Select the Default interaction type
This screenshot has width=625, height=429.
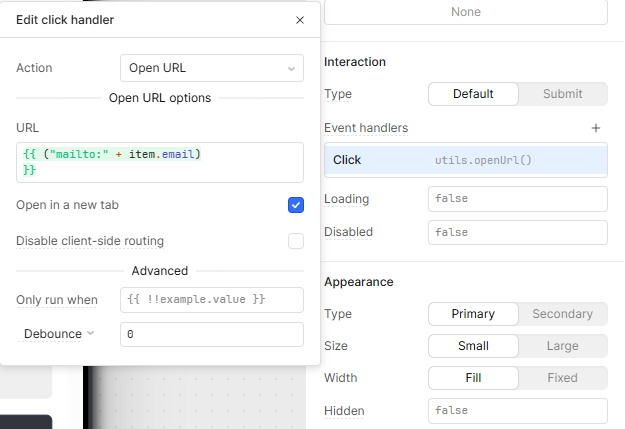pyautogui.click(x=473, y=94)
